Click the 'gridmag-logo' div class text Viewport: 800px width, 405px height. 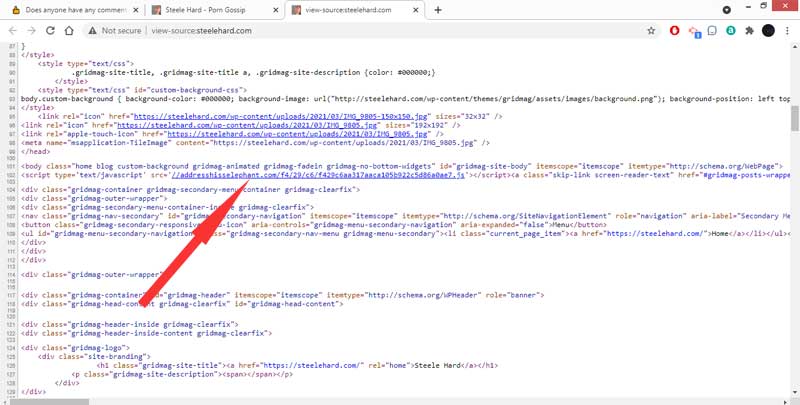click(x=96, y=347)
